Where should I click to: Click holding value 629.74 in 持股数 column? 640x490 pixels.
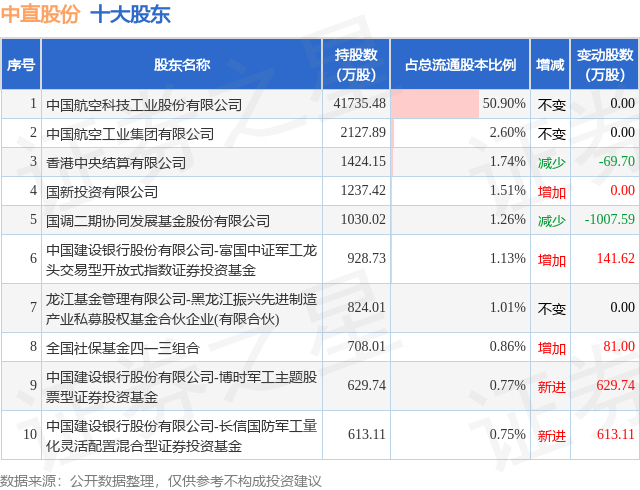point(366,385)
